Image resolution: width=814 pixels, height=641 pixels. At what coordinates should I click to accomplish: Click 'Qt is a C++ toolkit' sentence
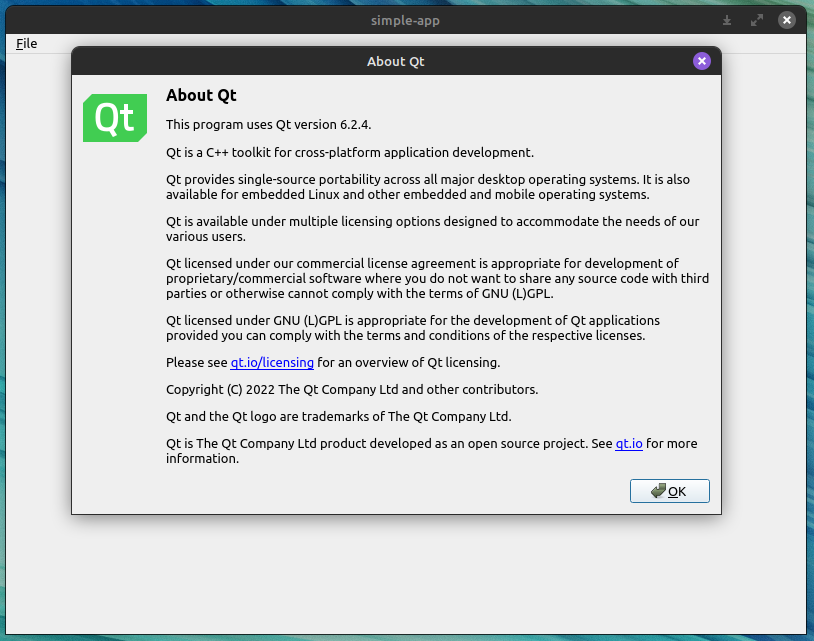(x=350, y=153)
